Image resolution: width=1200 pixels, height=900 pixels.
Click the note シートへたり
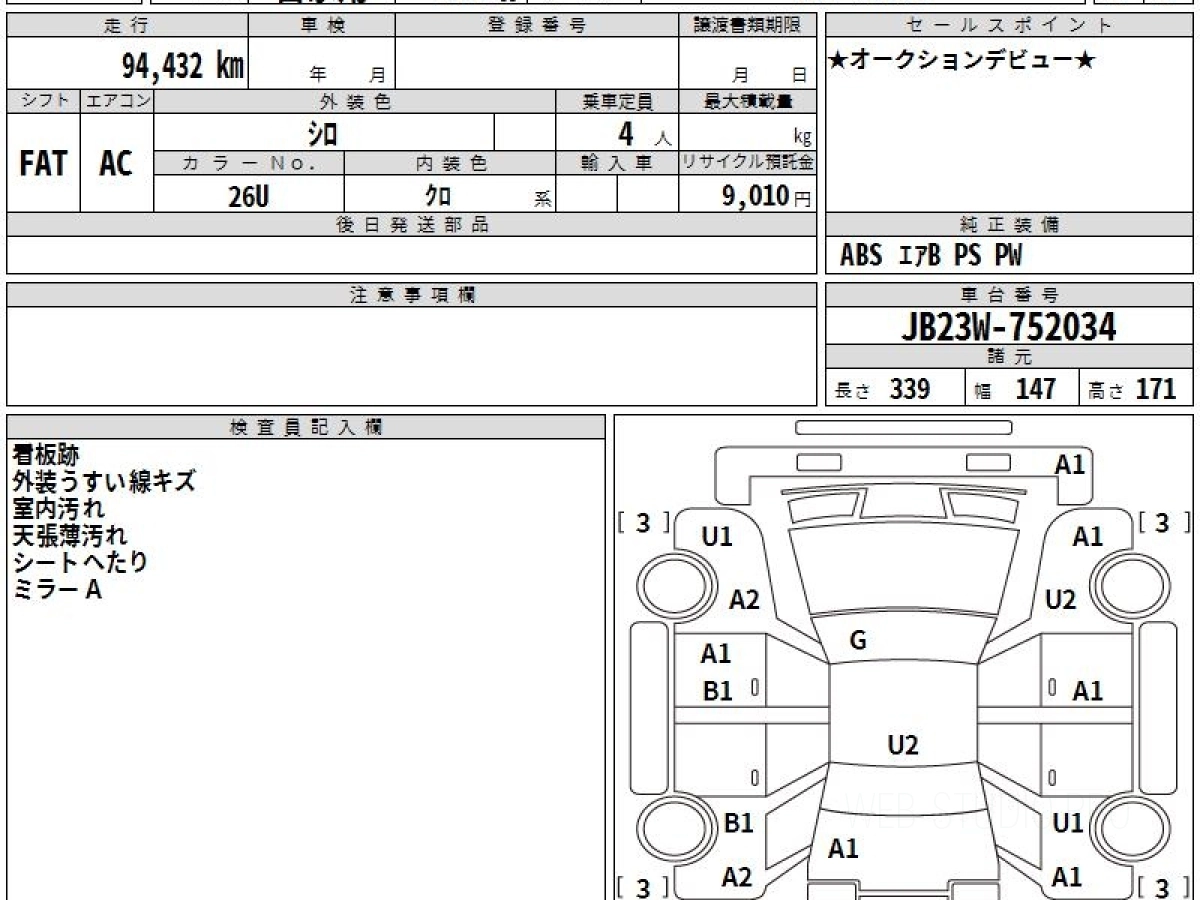[80, 562]
